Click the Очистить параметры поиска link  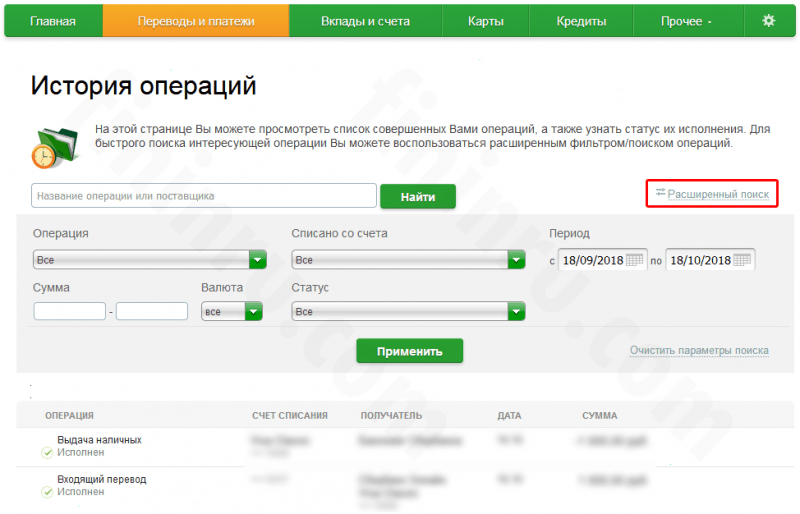(x=699, y=351)
